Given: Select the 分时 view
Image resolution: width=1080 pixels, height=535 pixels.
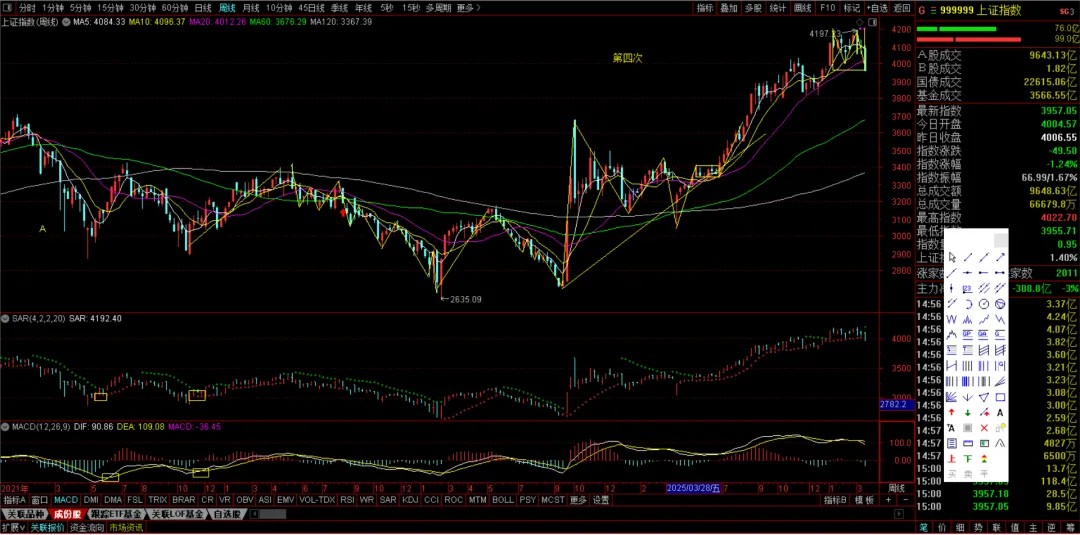Looking at the screenshot, I should (x=27, y=8).
